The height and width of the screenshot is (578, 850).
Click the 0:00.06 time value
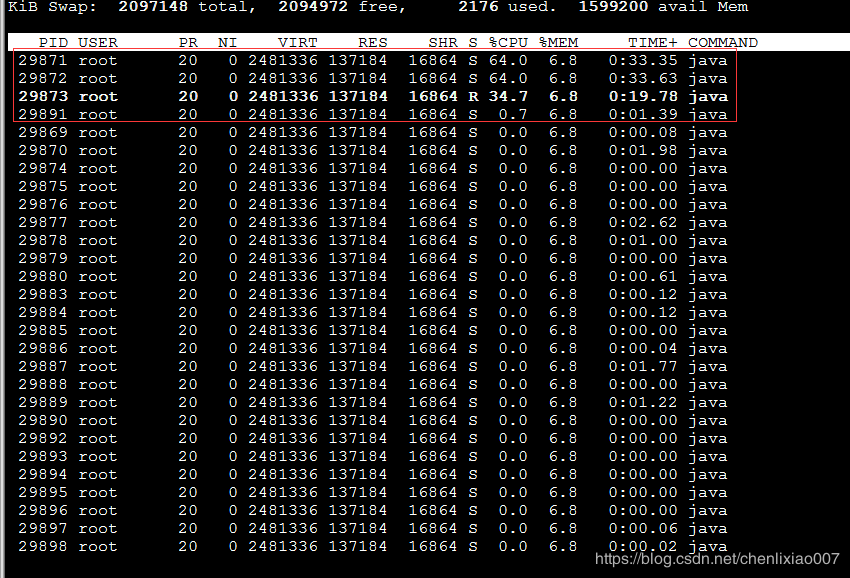pyautogui.click(x=643, y=528)
